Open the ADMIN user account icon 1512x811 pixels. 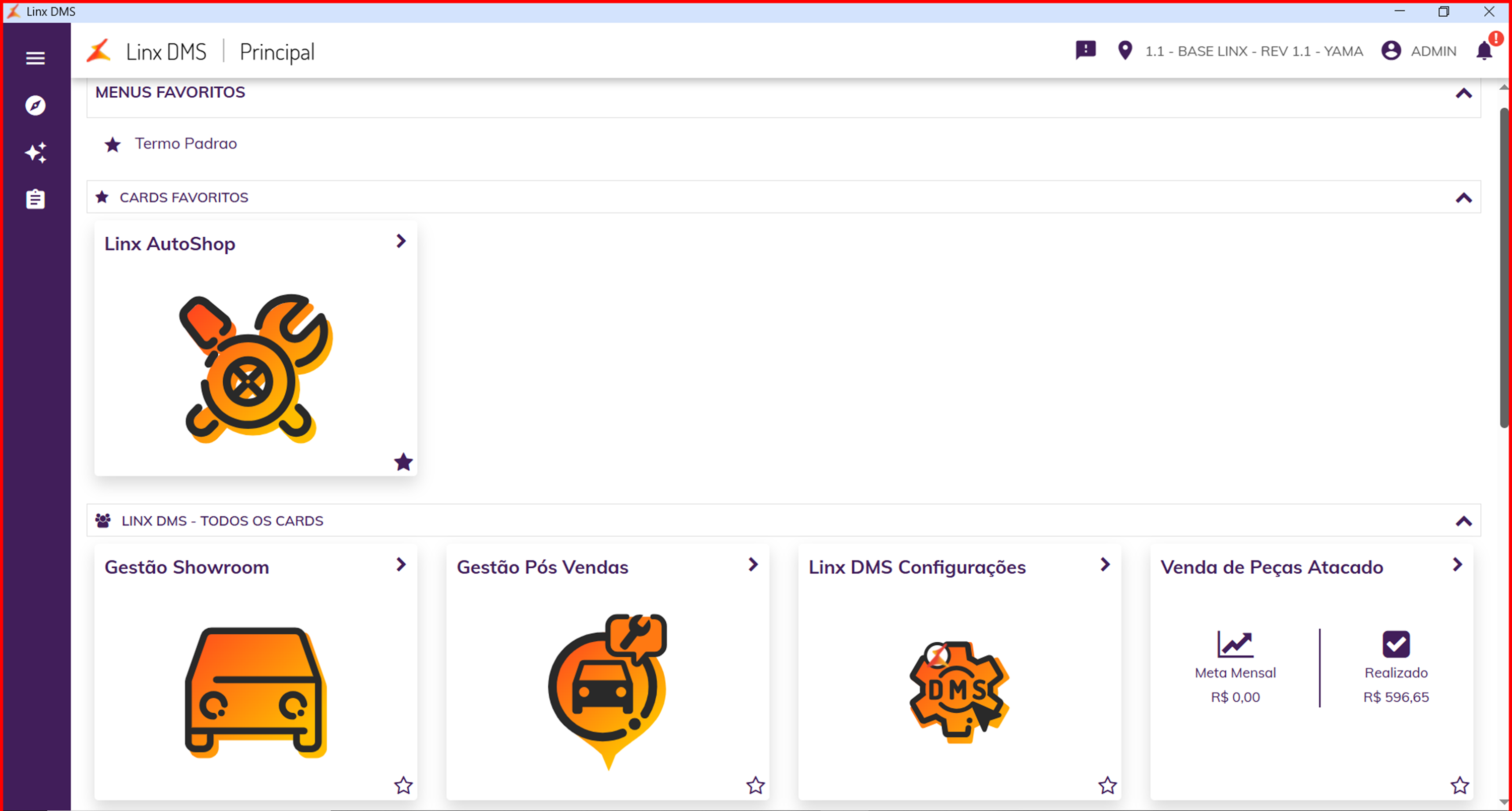[1391, 51]
